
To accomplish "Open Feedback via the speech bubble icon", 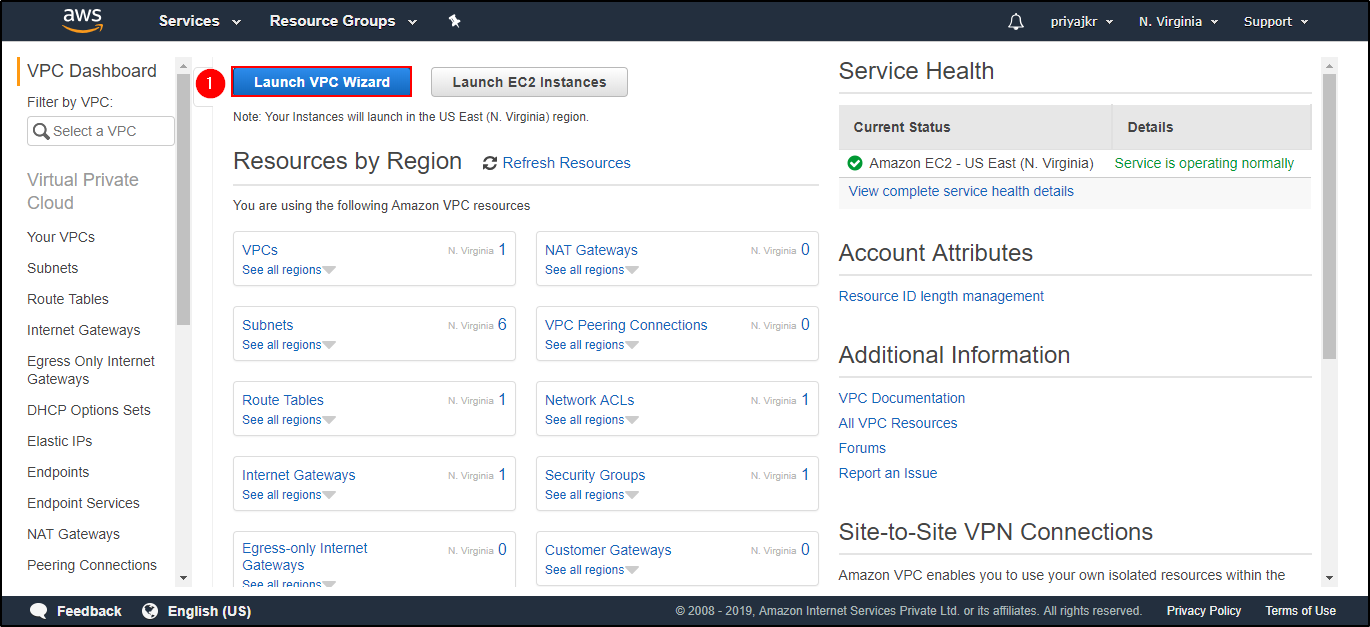I will (37, 610).
